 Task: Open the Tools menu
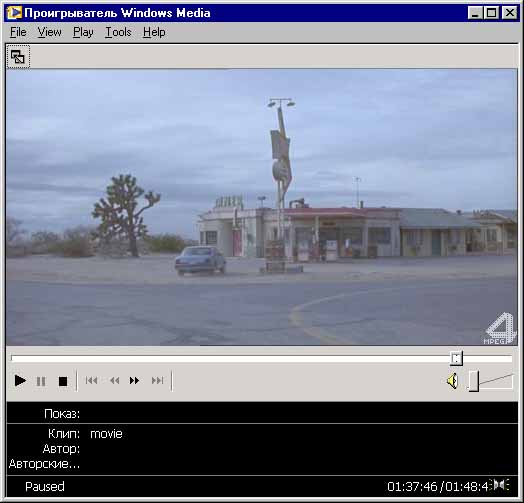coord(118,32)
